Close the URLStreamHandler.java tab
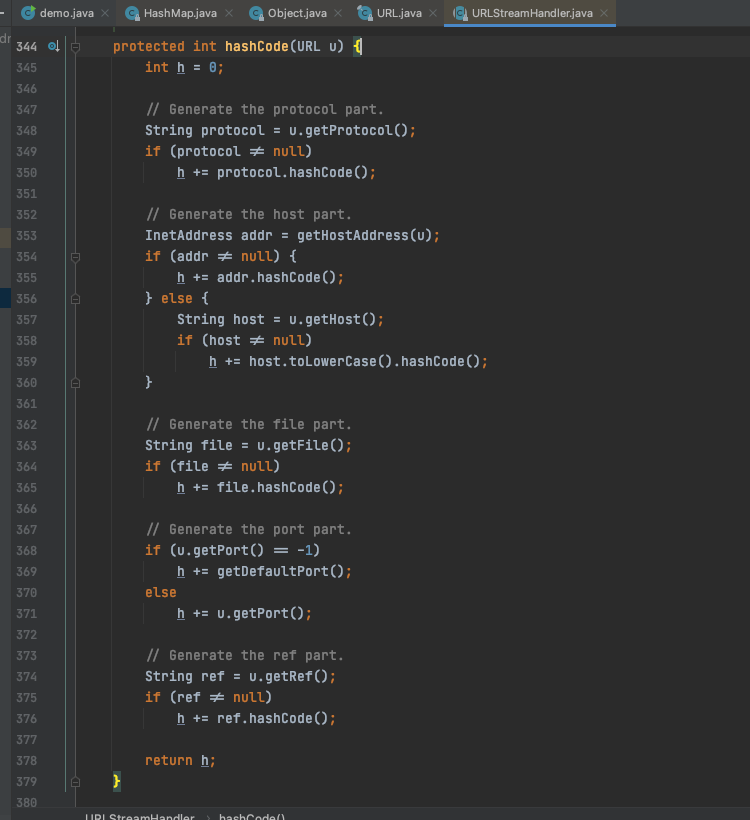 point(604,13)
